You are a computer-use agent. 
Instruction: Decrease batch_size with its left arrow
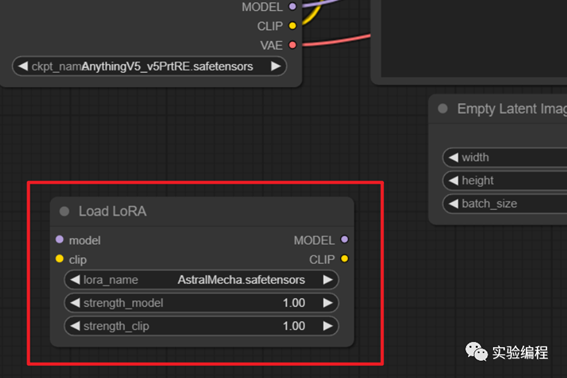pos(453,204)
